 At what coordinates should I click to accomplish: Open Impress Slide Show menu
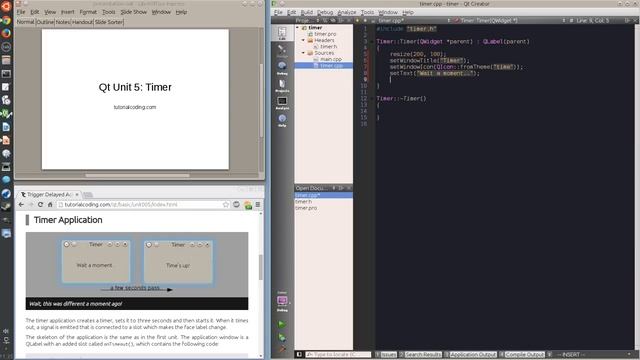(x=133, y=12)
